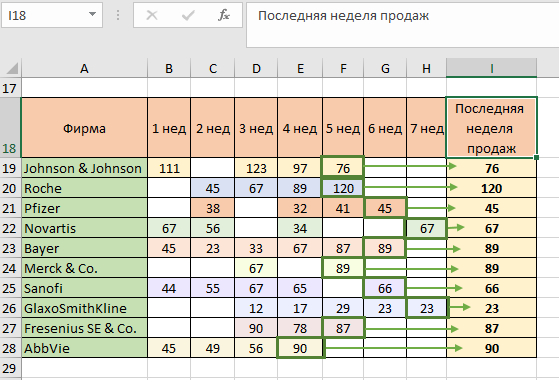Click the last-week result 45 for Pfizer

(492, 208)
